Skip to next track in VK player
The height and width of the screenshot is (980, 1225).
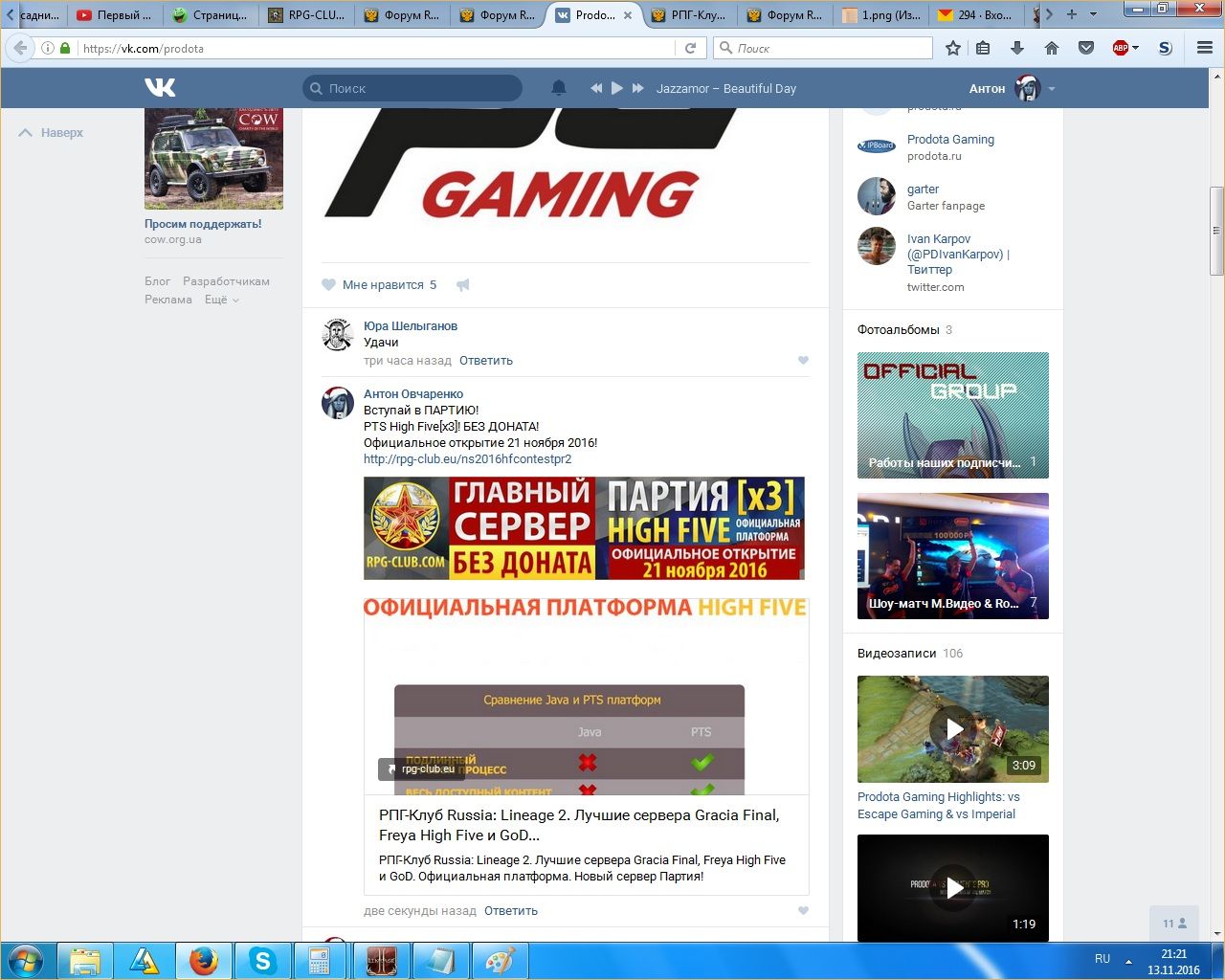[638, 88]
